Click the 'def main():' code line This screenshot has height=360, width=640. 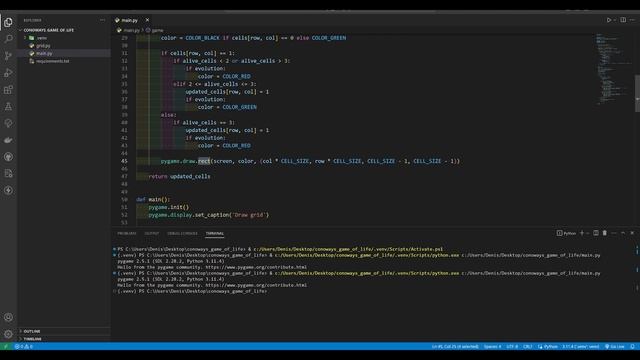153,200
